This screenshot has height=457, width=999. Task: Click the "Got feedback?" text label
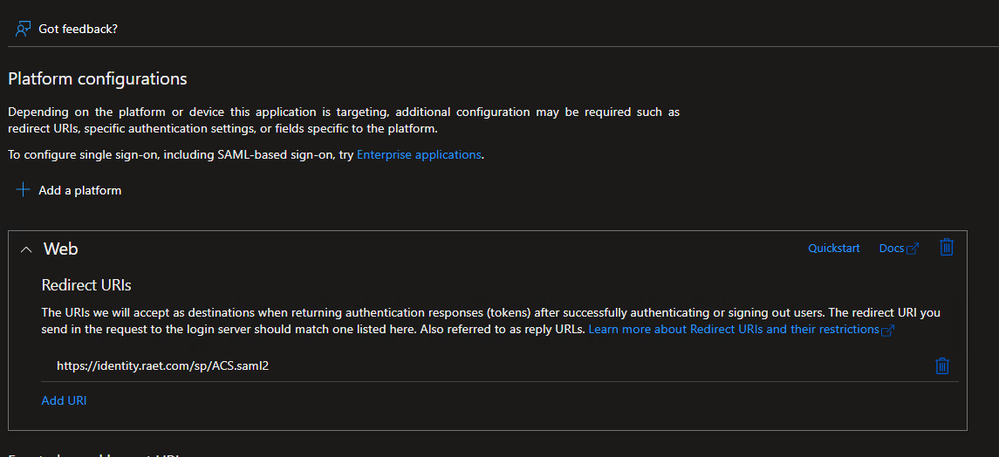point(78,29)
